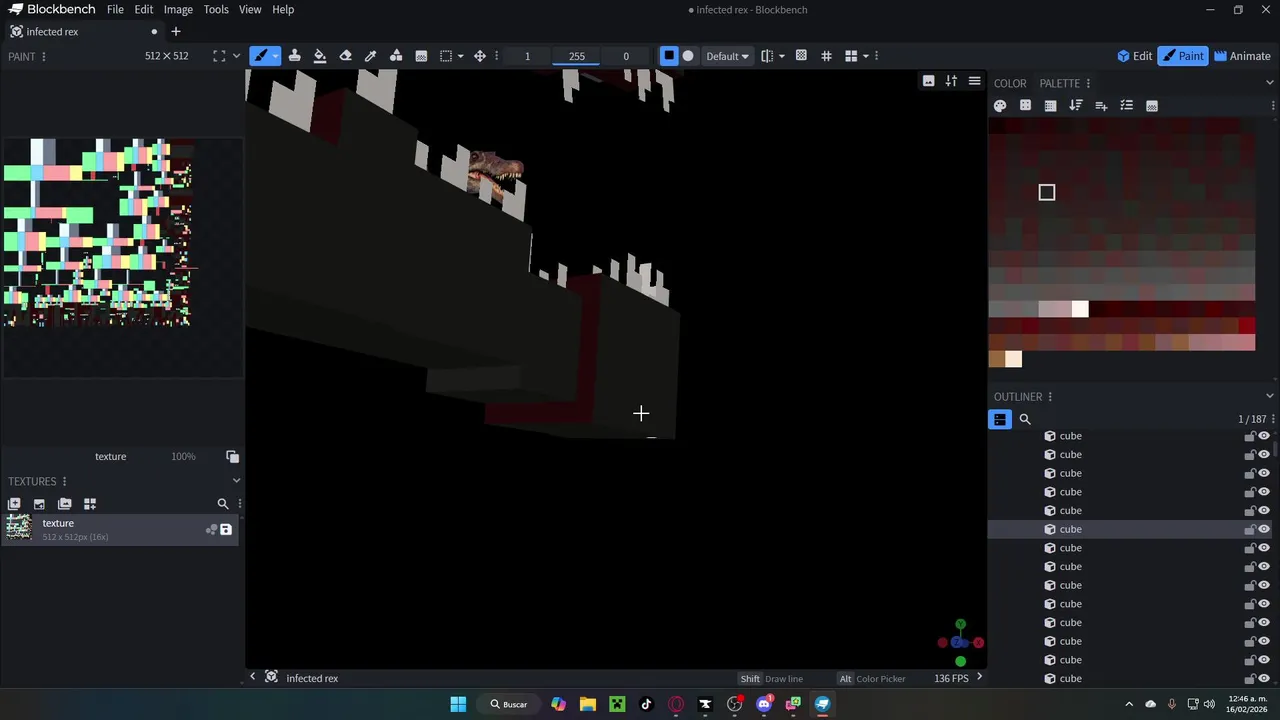
Task: Click the texture thumbnail in Textures list
Action: tap(19, 529)
